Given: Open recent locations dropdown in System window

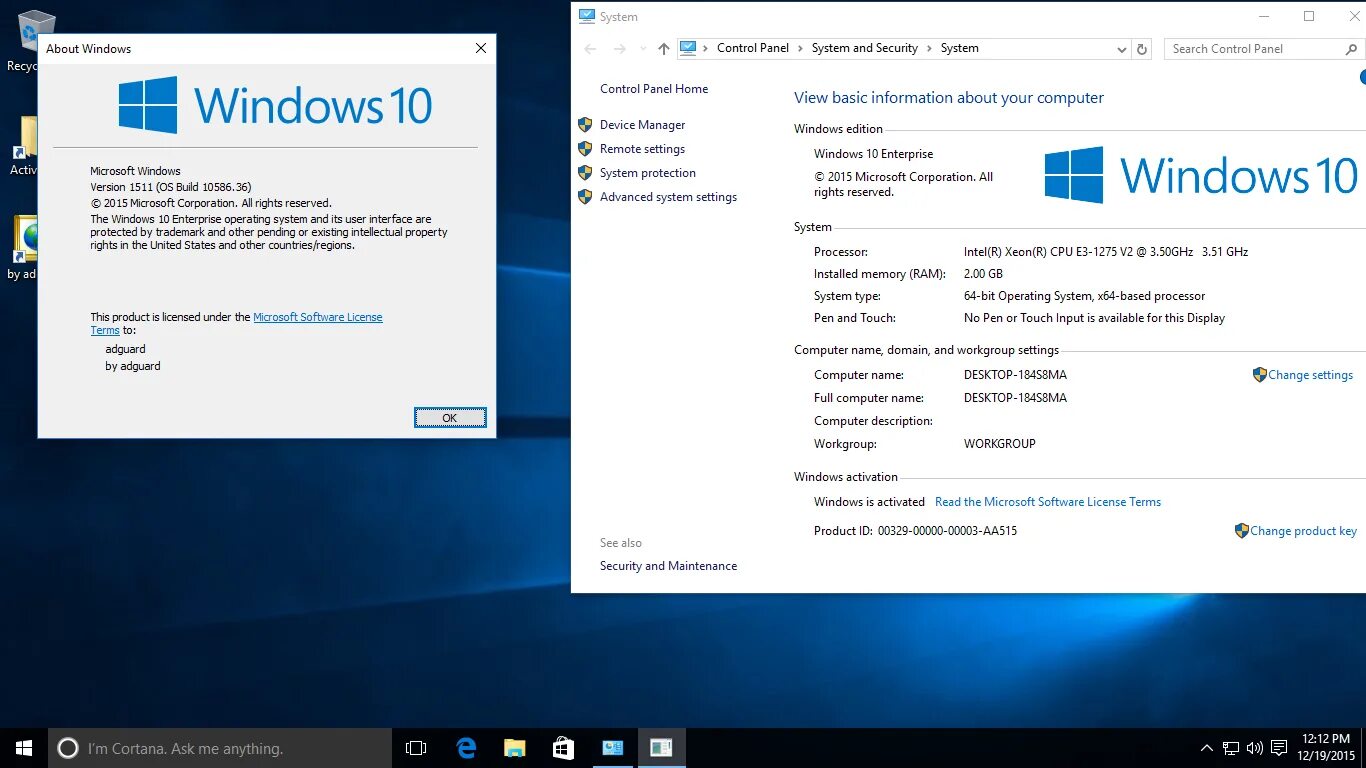Looking at the screenshot, I should (x=641, y=49).
